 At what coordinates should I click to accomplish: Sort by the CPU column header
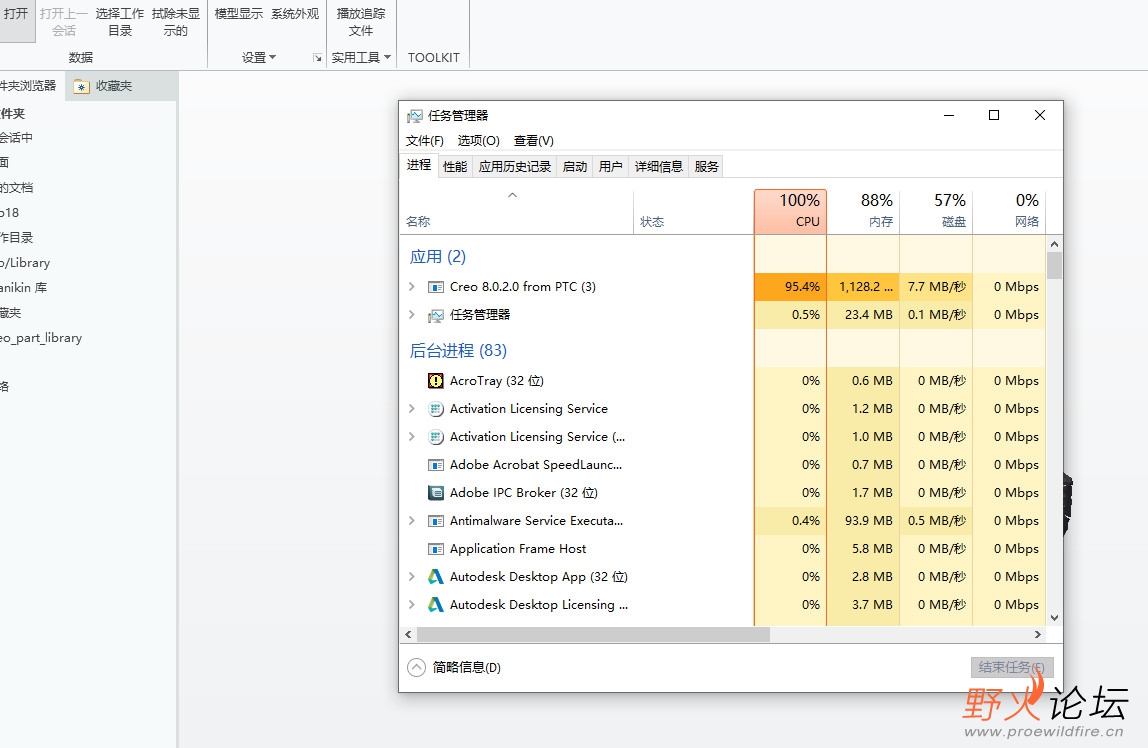click(790, 212)
